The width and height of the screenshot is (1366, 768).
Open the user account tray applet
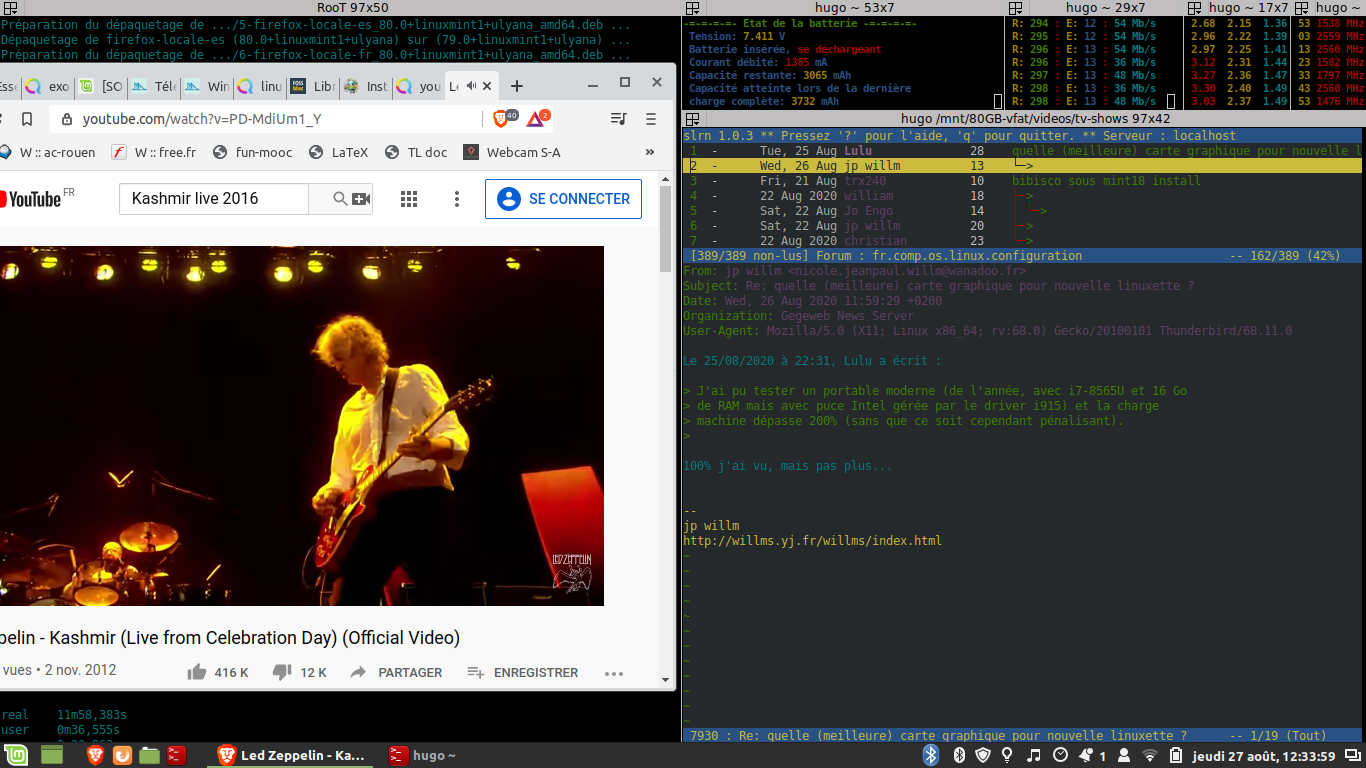coord(1125,755)
